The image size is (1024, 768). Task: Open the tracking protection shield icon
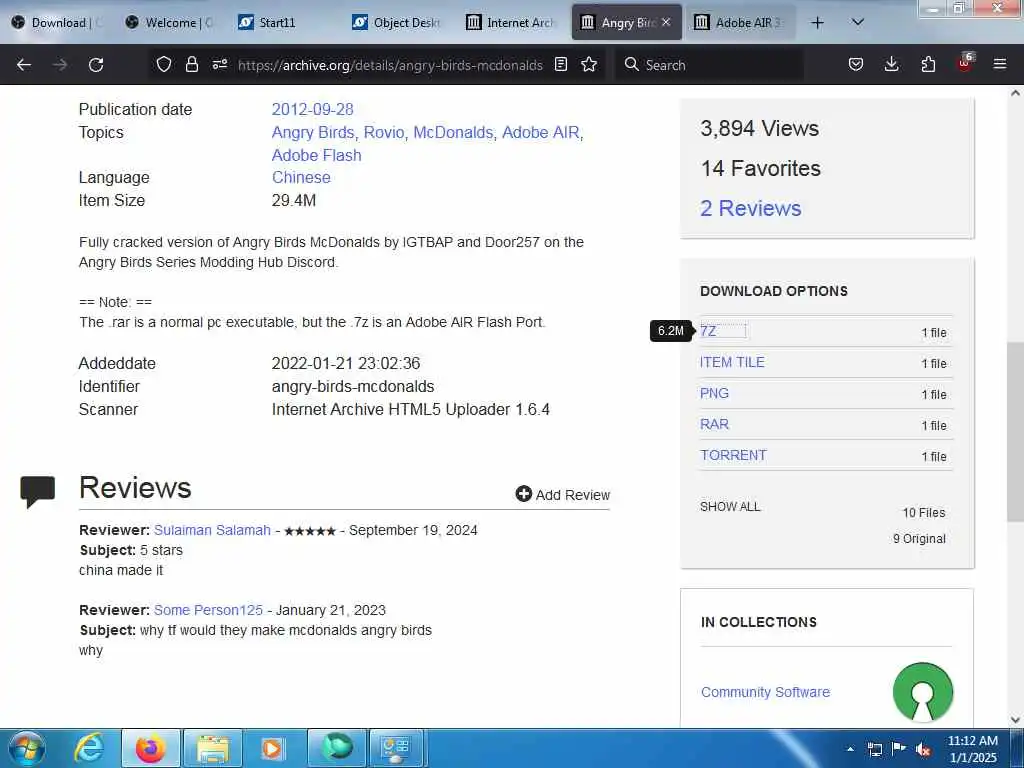coord(164,64)
